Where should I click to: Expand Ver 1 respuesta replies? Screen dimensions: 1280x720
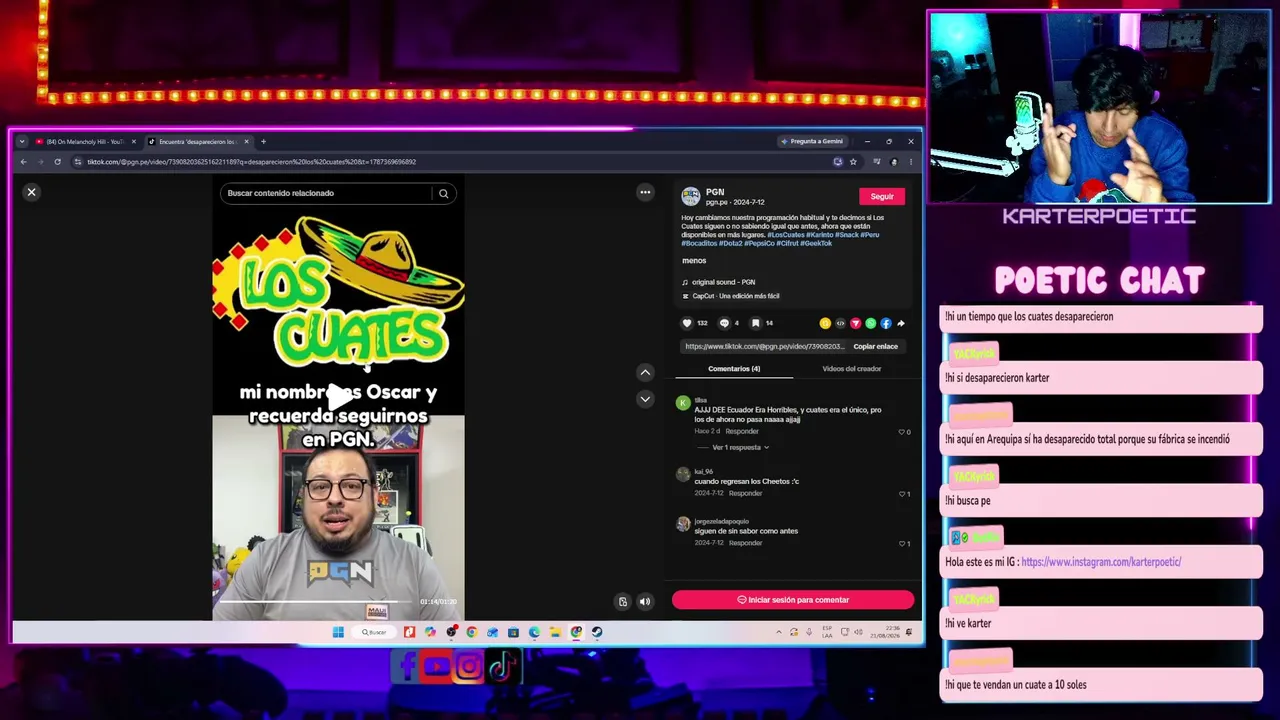[x=740, y=448]
